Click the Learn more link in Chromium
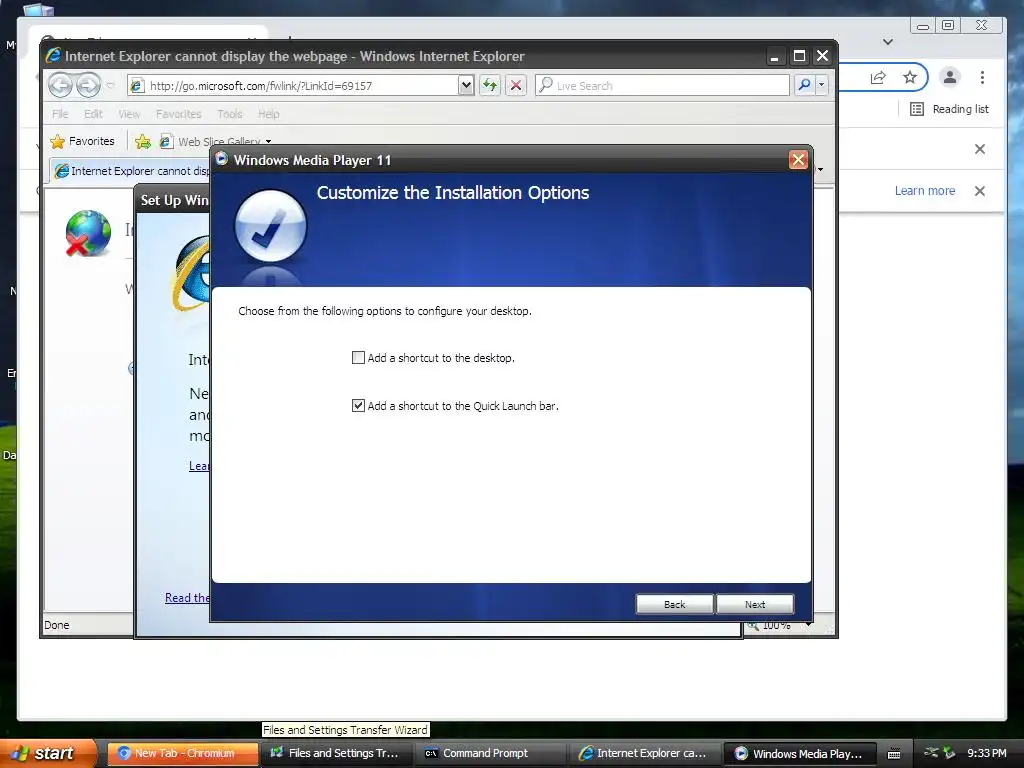Screen dimensions: 1024x768 pos(925,191)
